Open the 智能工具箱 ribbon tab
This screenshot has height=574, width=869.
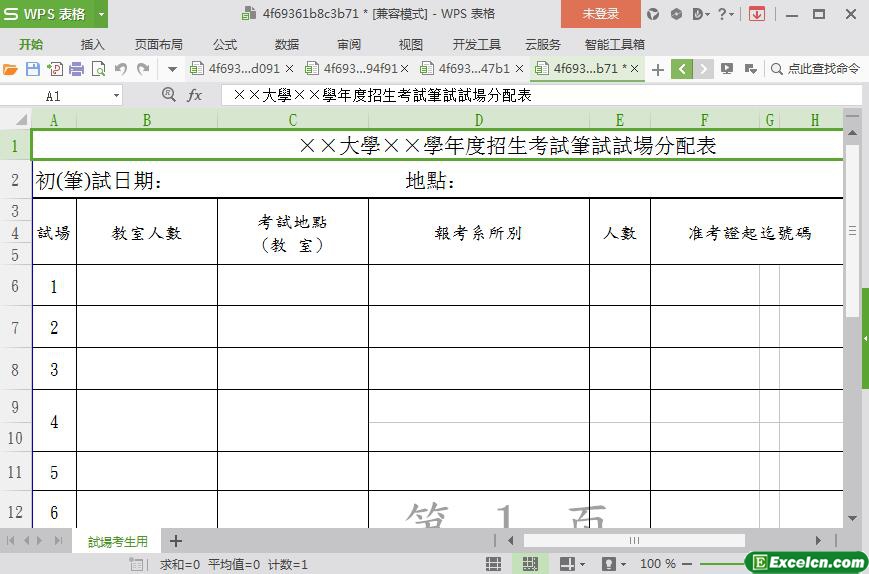tap(615, 44)
